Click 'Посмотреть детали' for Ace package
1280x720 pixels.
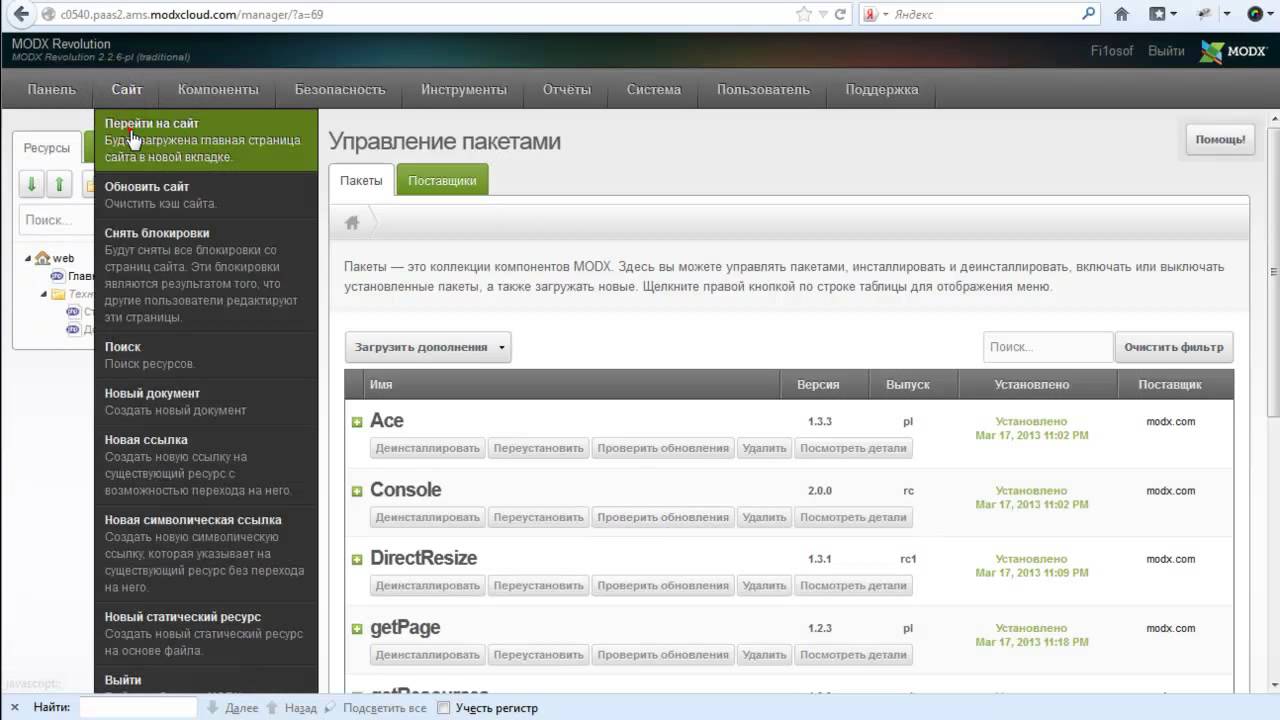click(x=854, y=448)
